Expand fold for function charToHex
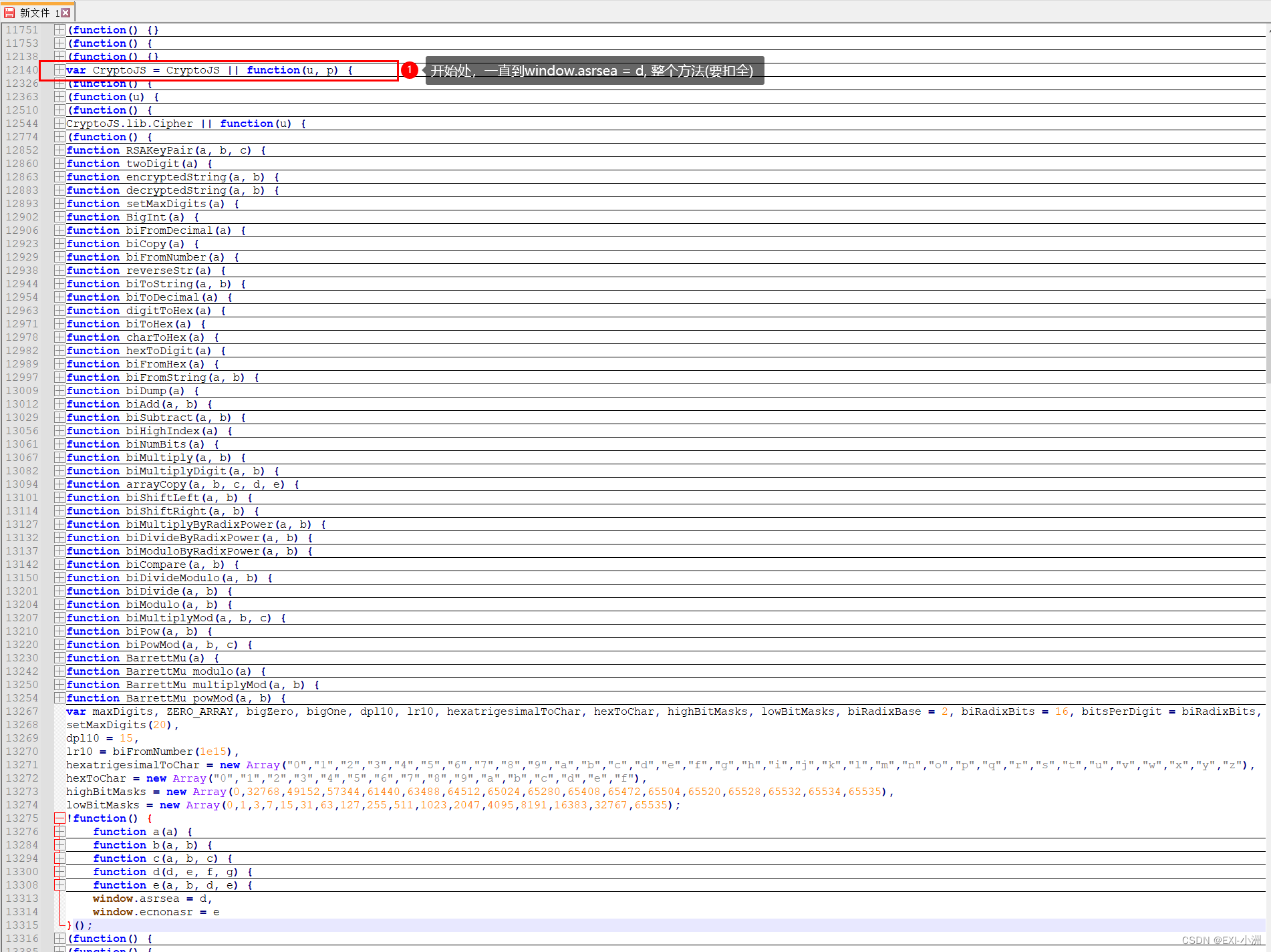Image resolution: width=1271 pixels, height=952 pixels. coord(59,337)
